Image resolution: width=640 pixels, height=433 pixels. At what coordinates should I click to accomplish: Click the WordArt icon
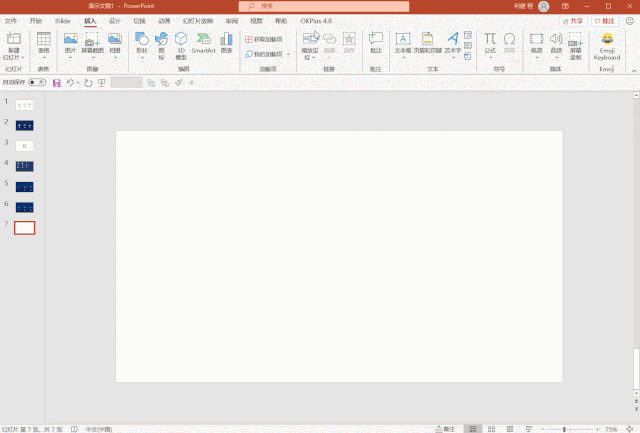tap(453, 38)
